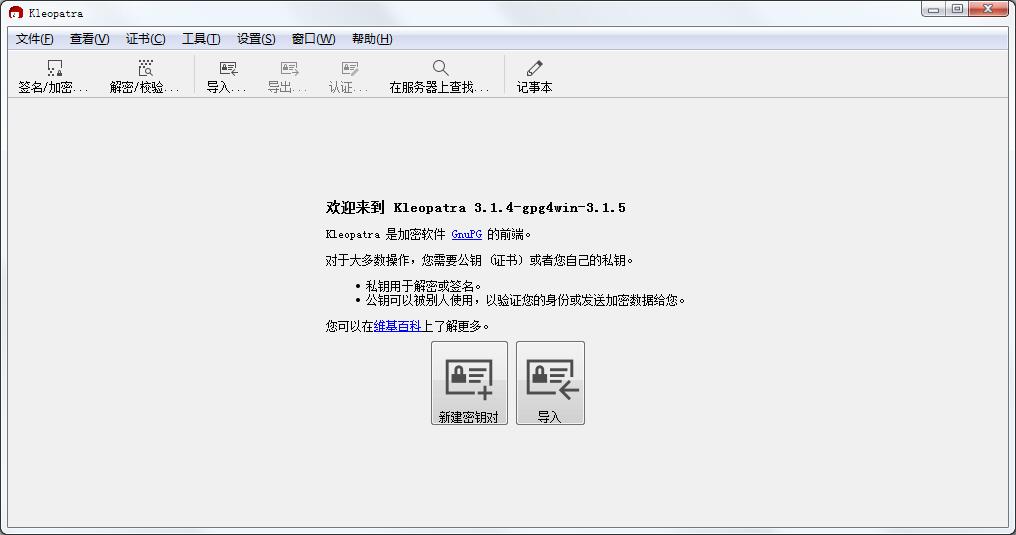Image resolution: width=1016 pixels, height=535 pixels.
Task: Open the Certificates (证书) menu
Action: 146,39
